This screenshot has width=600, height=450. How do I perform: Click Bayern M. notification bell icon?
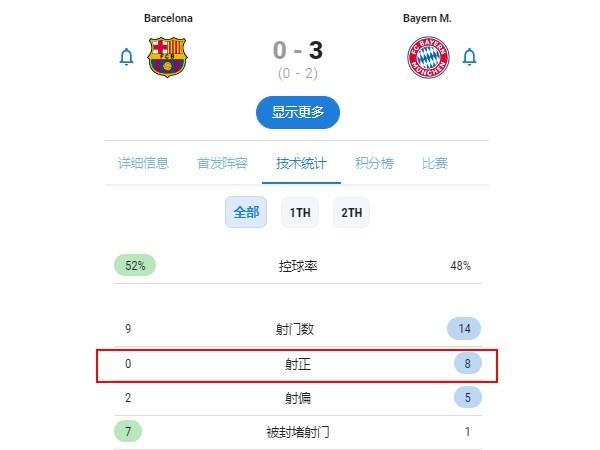click(x=469, y=57)
